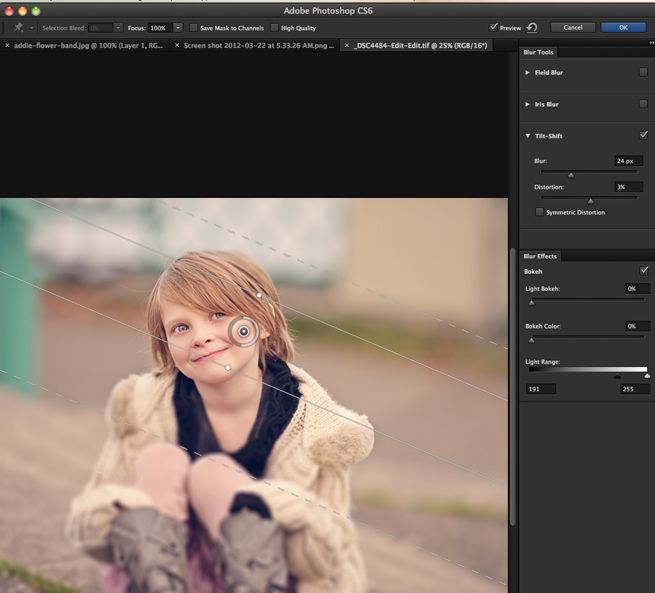655x593 pixels.
Task: Click the tilt-shift blur ring center pin
Action: click(x=243, y=330)
